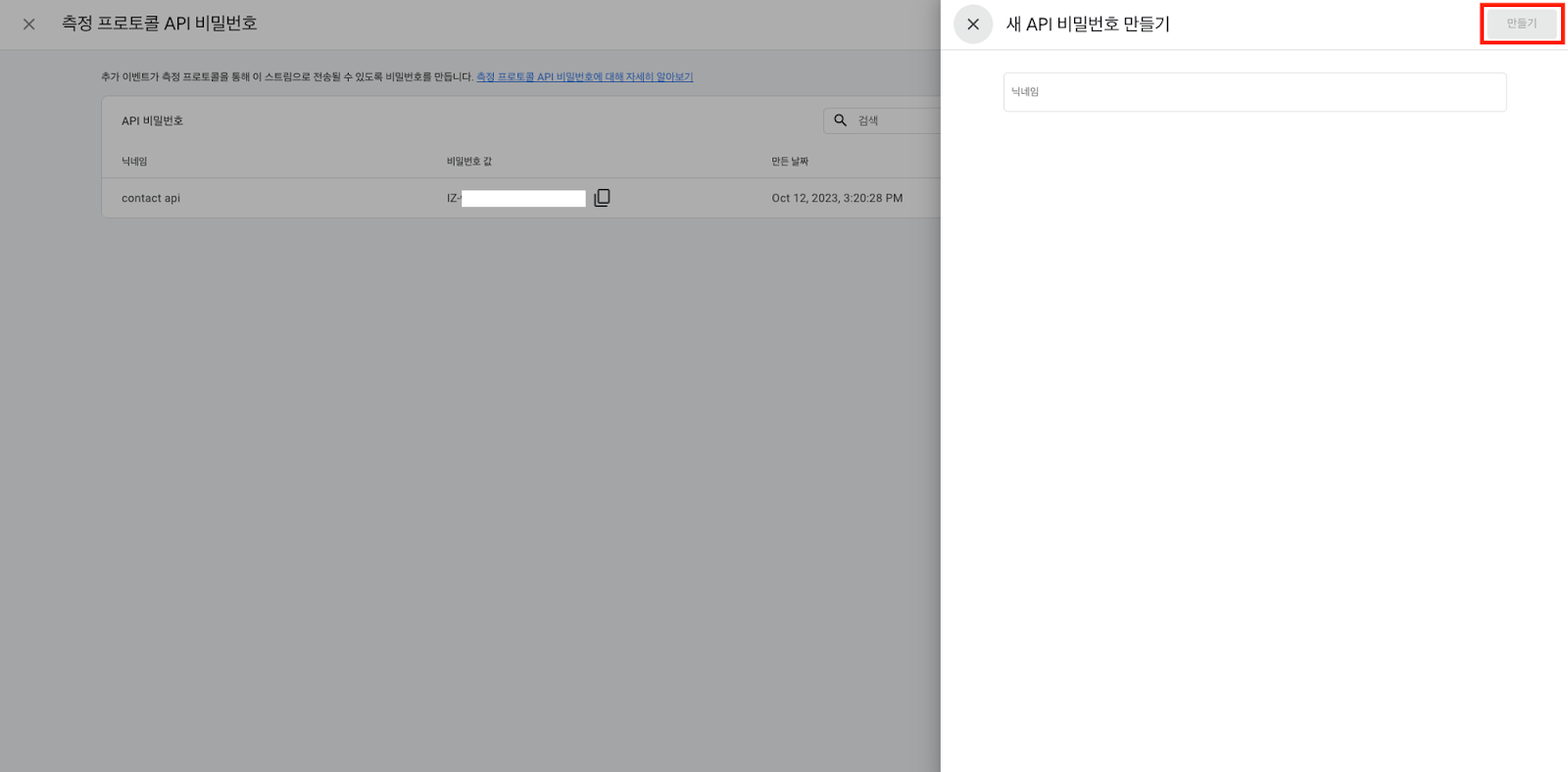The height and width of the screenshot is (772, 1568).
Task: Click the 만든 날짜 column header
Action: (790, 162)
